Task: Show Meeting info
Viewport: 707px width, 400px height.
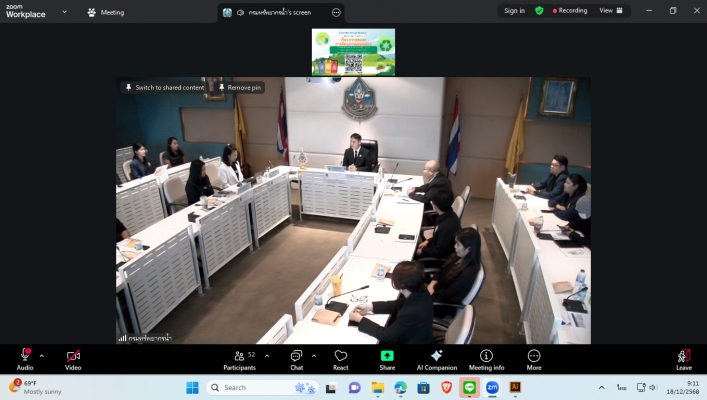Action: 486,357
